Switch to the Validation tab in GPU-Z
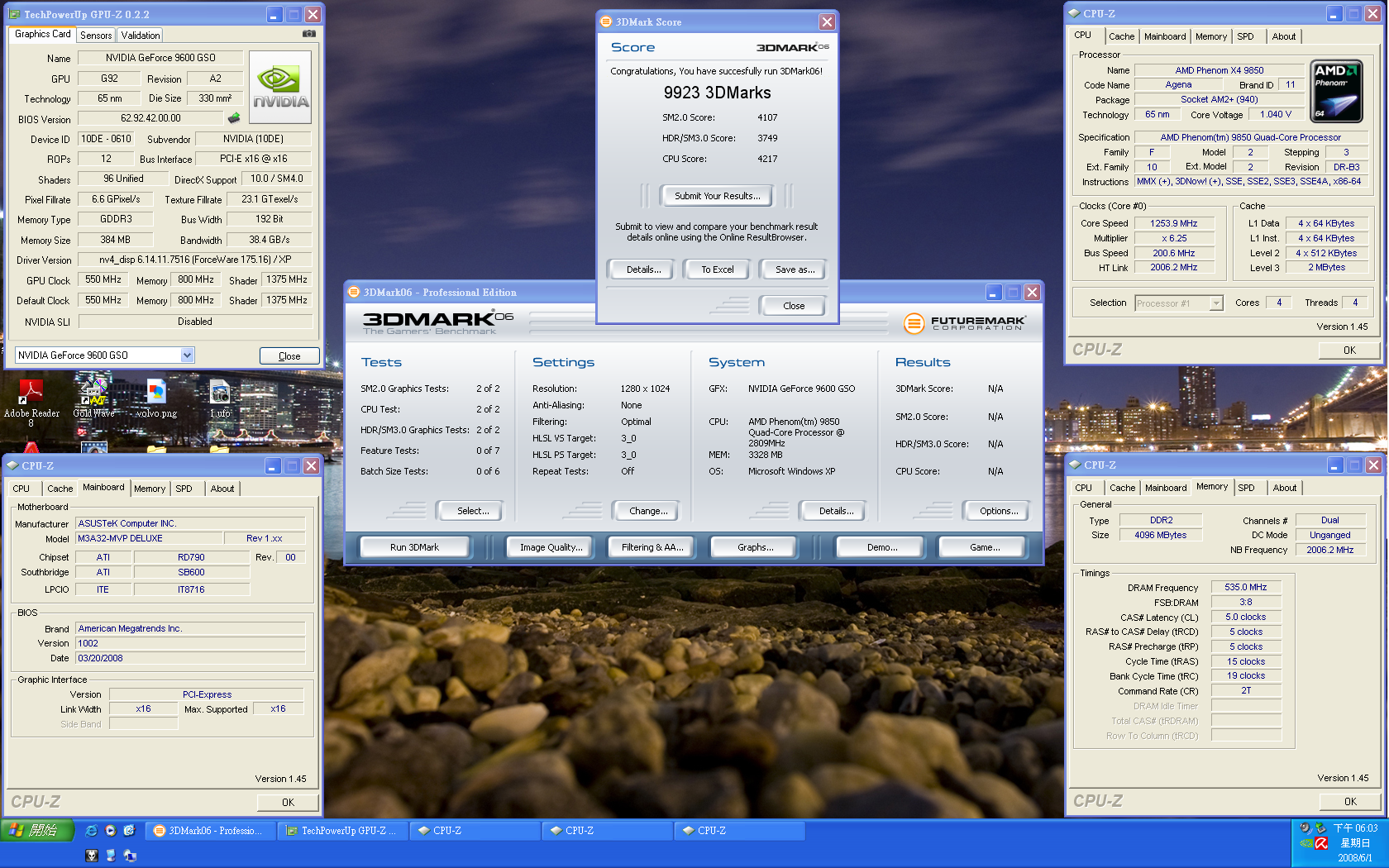The height and width of the screenshot is (868, 1389). tap(141, 36)
